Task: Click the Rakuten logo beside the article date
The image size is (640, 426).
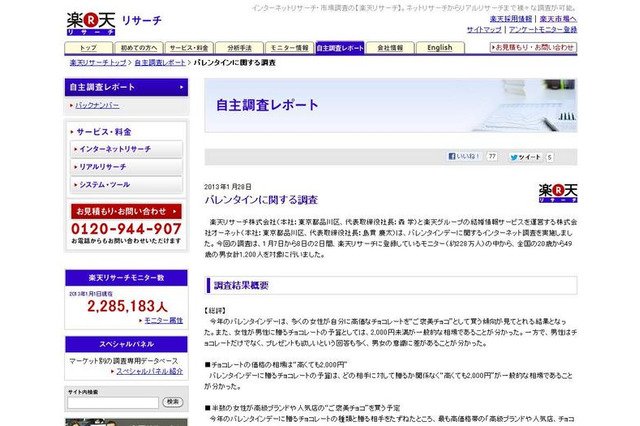Action: [558, 193]
